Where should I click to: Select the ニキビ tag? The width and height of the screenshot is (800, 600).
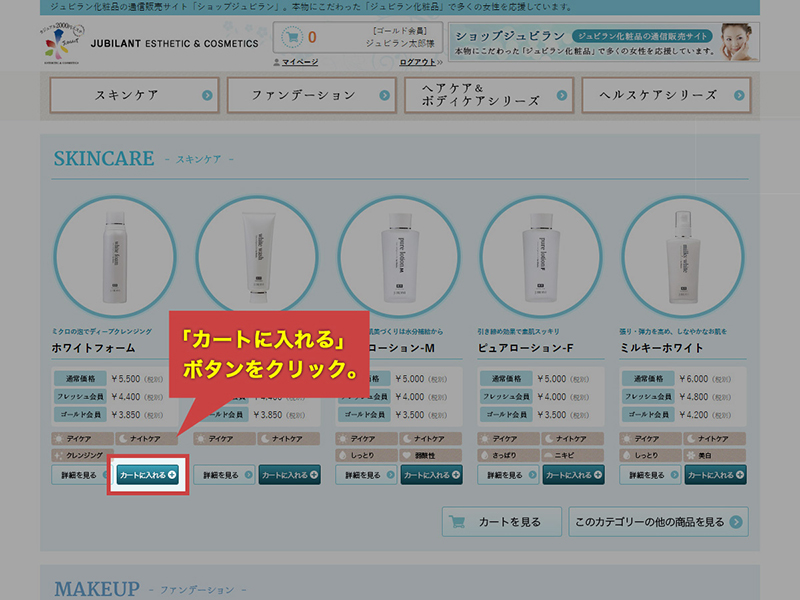tap(572, 455)
